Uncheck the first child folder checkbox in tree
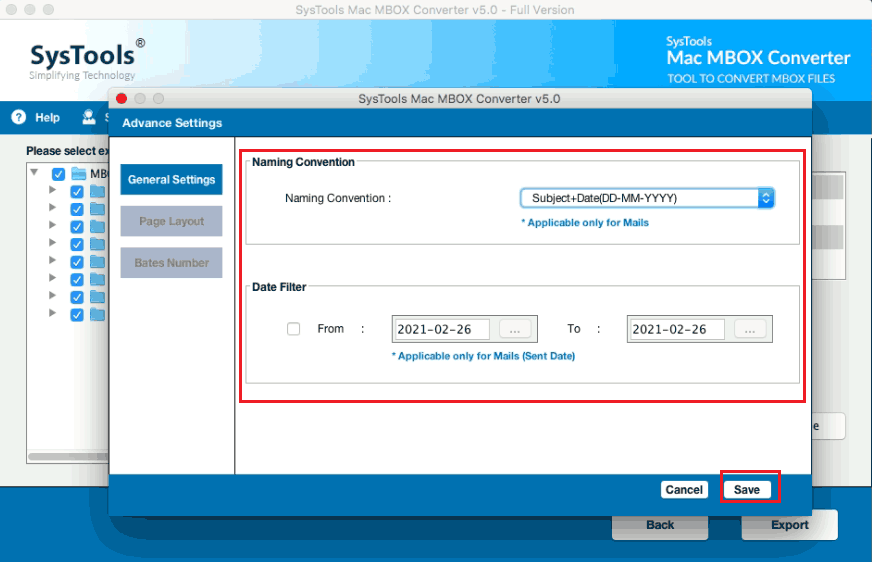The height and width of the screenshot is (562, 872). 77,192
